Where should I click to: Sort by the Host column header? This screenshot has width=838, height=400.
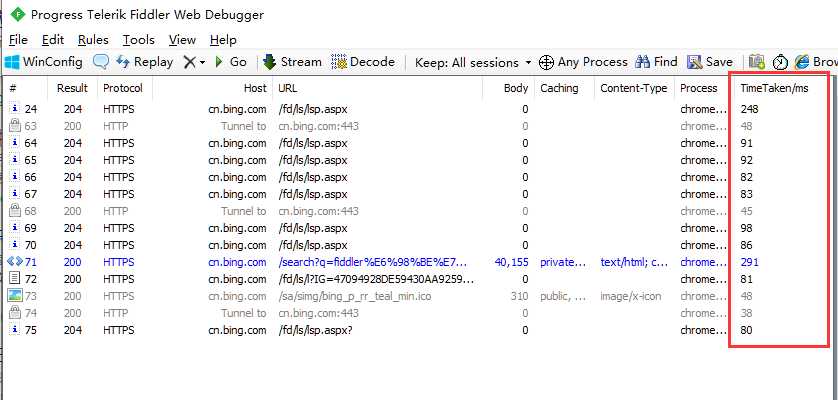pyautogui.click(x=213, y=88)
